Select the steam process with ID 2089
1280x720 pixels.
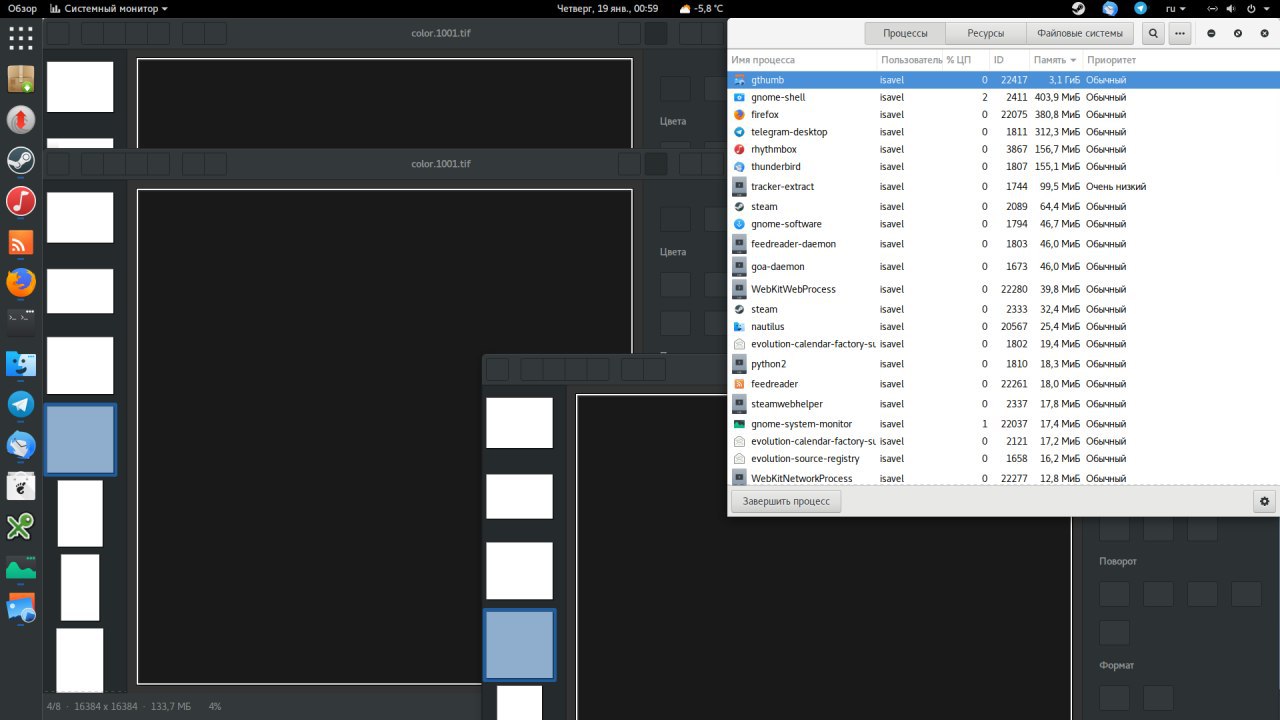[1003, 207]
